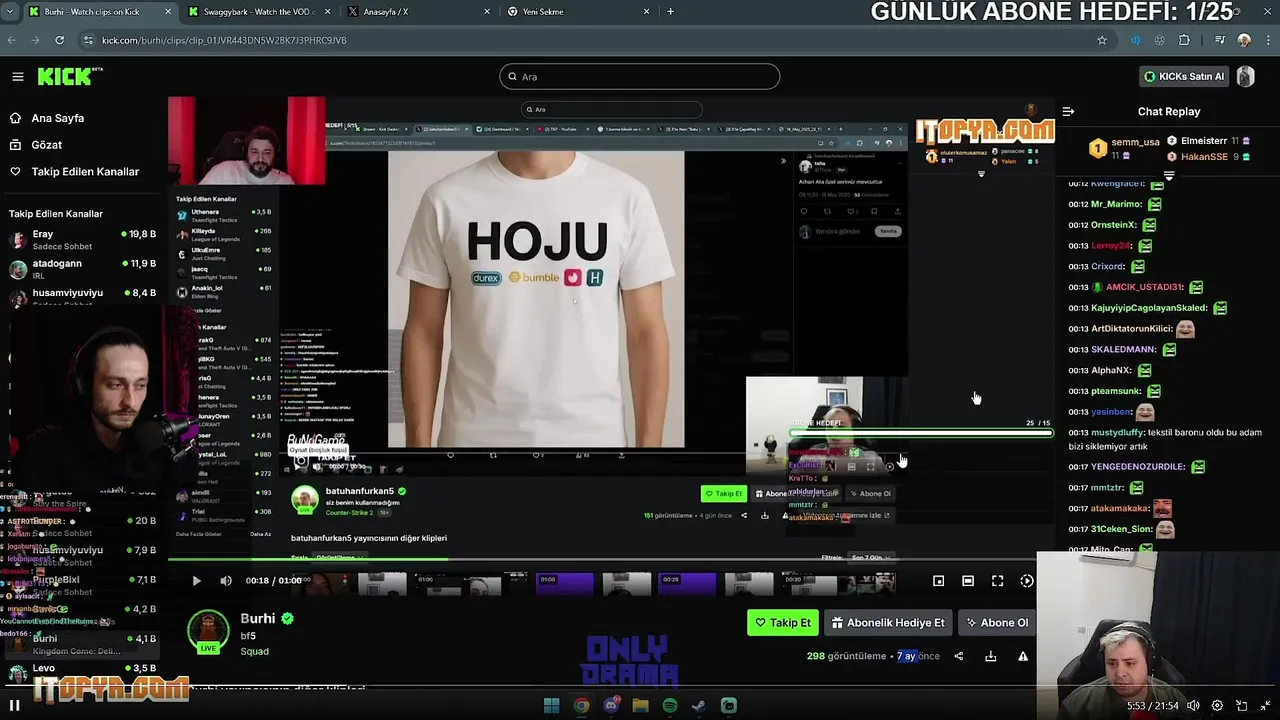Open Chrome media controls icon
The image size is (1280, 720).
coord(1220,40)
